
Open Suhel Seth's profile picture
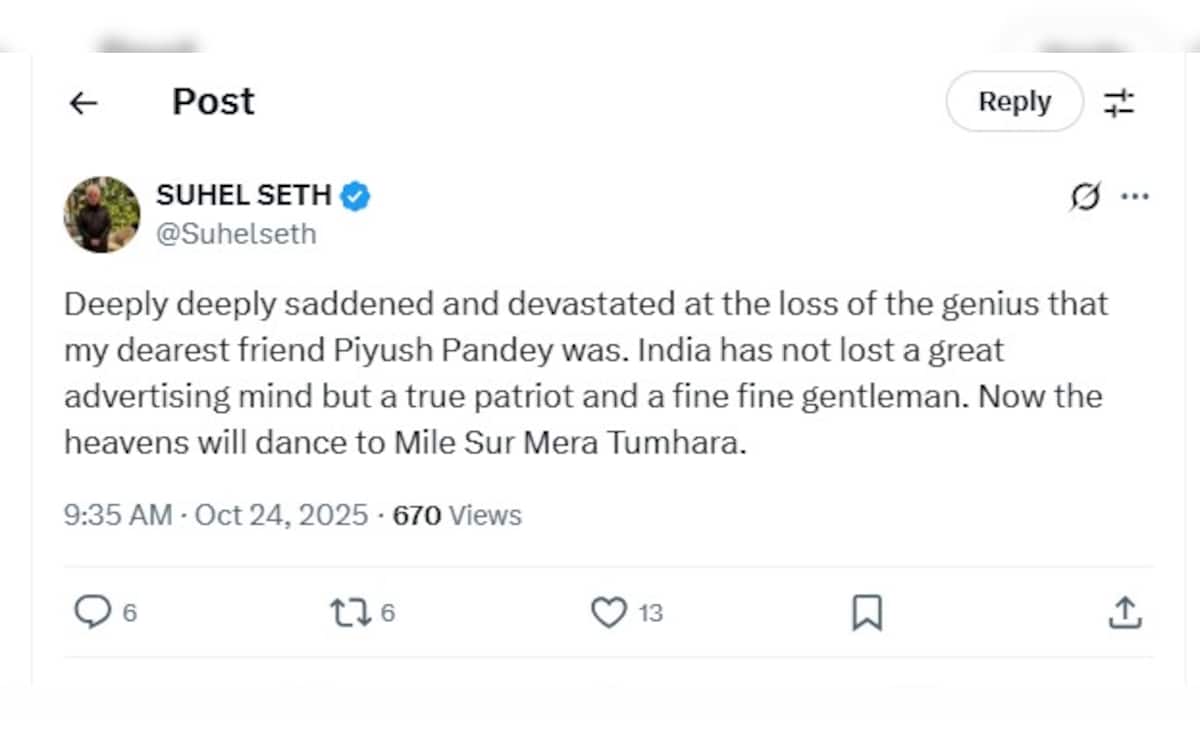[x=102, y=215]
